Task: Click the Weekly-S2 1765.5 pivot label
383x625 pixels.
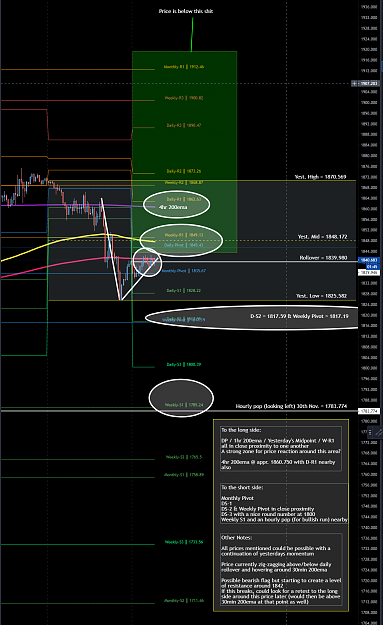Action: [184, 457]
